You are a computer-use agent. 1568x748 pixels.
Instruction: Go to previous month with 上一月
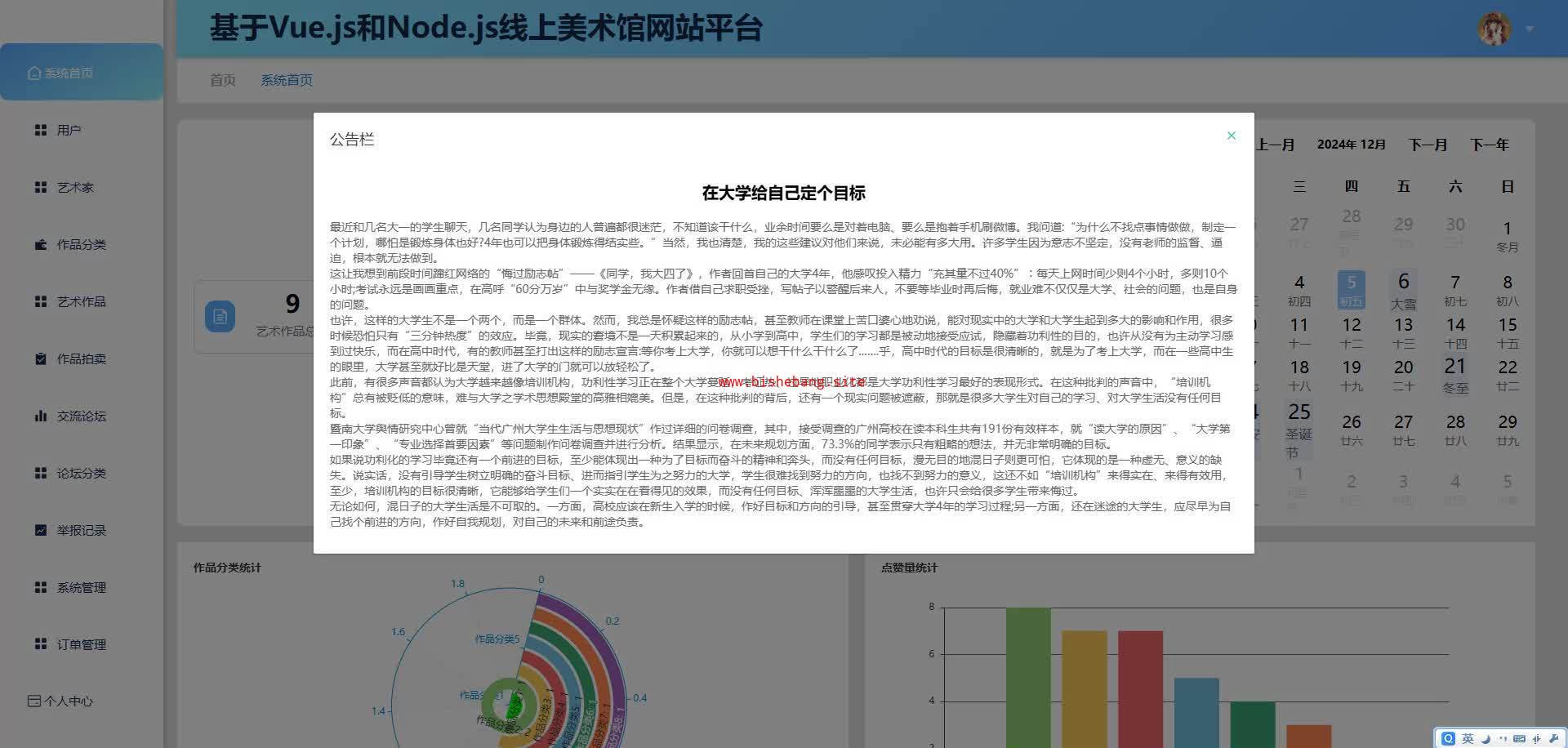point(1276,145)
